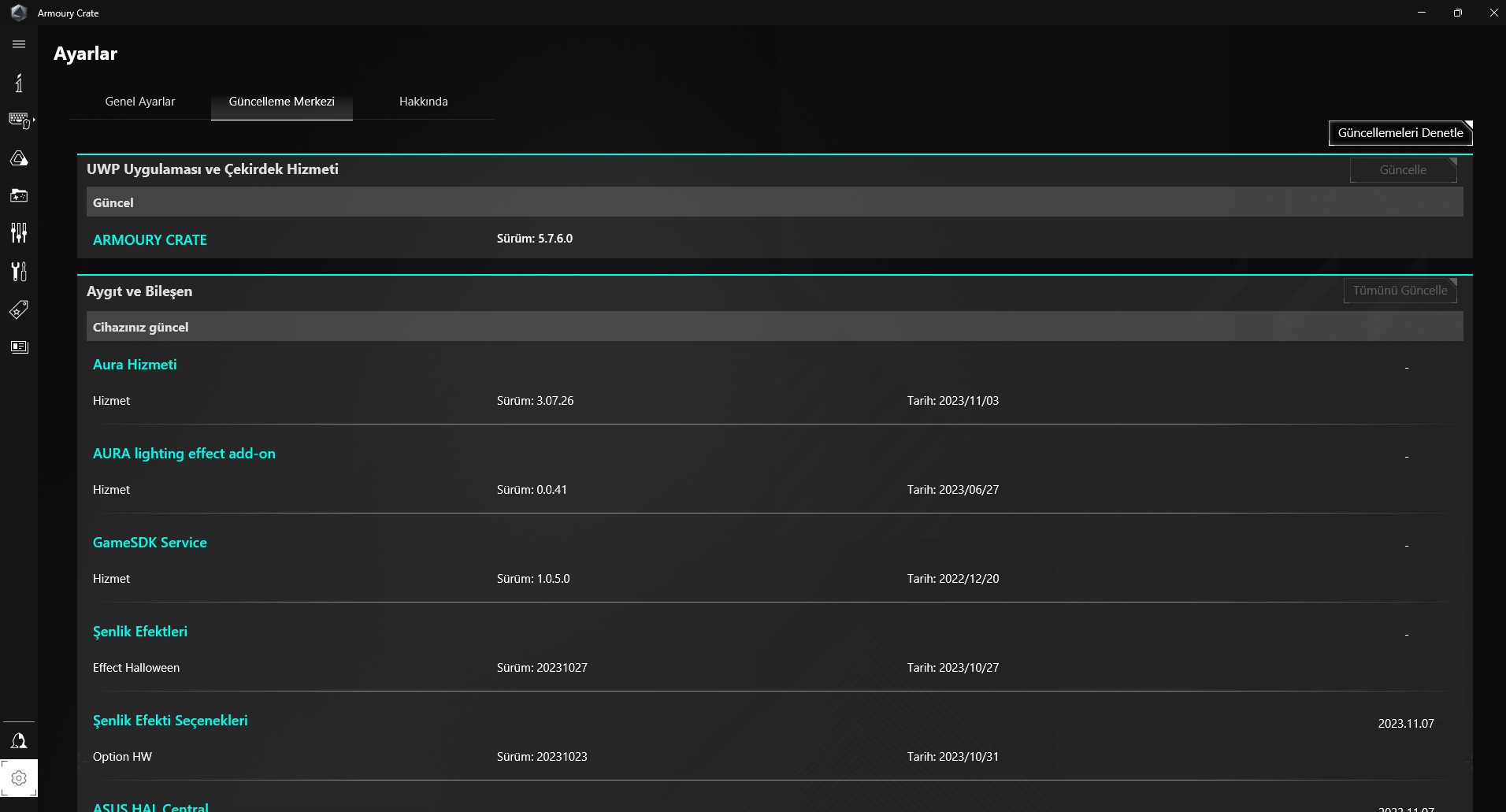Click the 2023.11.07 date for Şenlik Efekti Seçenekleri

click(x=1406, y=724)
